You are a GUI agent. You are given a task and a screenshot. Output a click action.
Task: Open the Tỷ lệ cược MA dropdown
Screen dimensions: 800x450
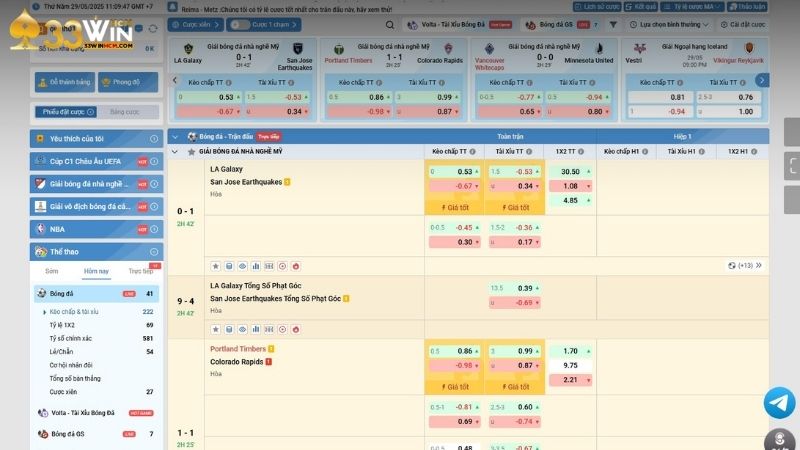[x=692, y=7]
